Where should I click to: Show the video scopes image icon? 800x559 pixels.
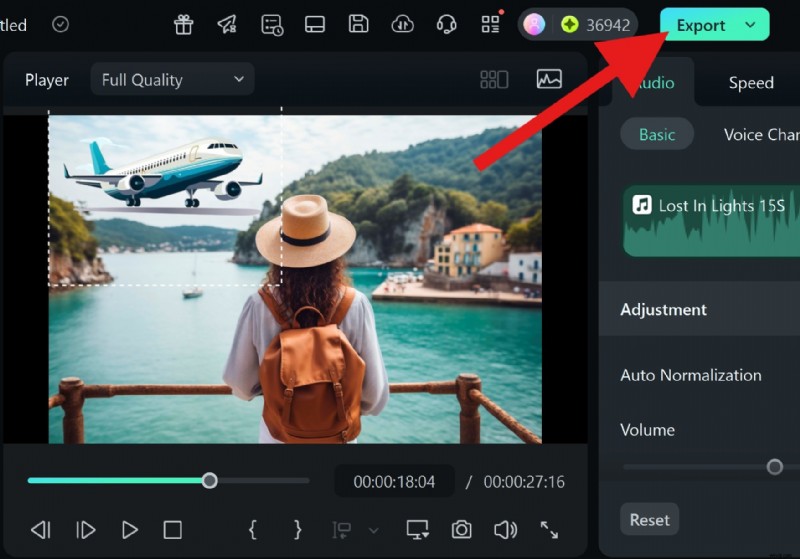point(549,79)
